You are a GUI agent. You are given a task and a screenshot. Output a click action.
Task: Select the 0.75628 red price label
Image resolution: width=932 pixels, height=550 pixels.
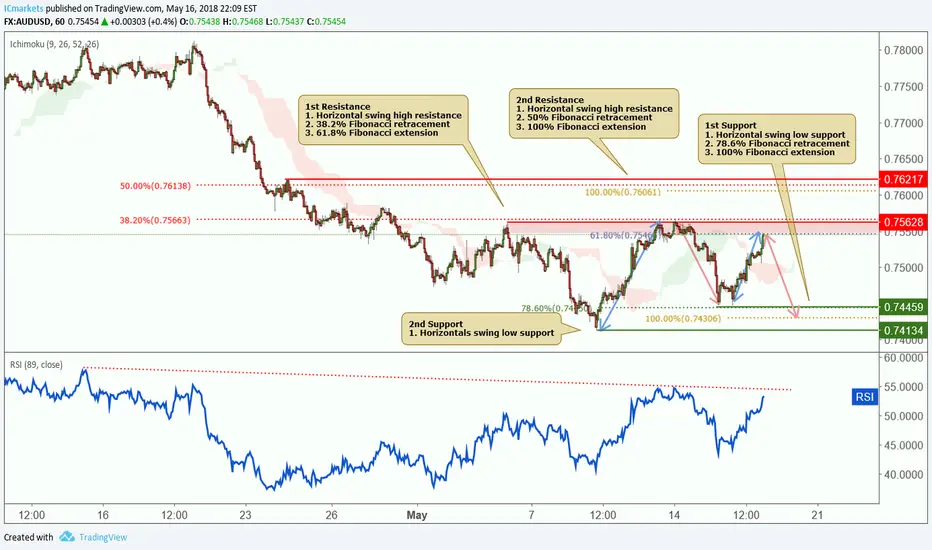[903, 222]
